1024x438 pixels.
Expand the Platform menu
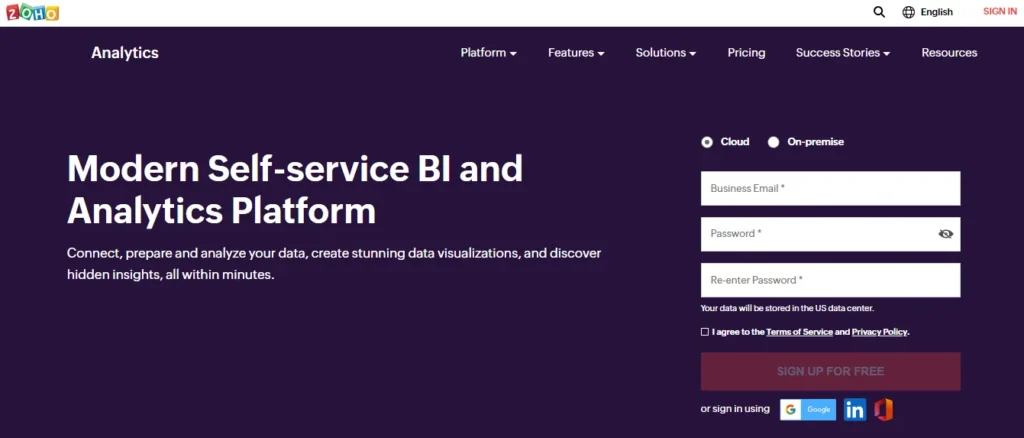488,53
